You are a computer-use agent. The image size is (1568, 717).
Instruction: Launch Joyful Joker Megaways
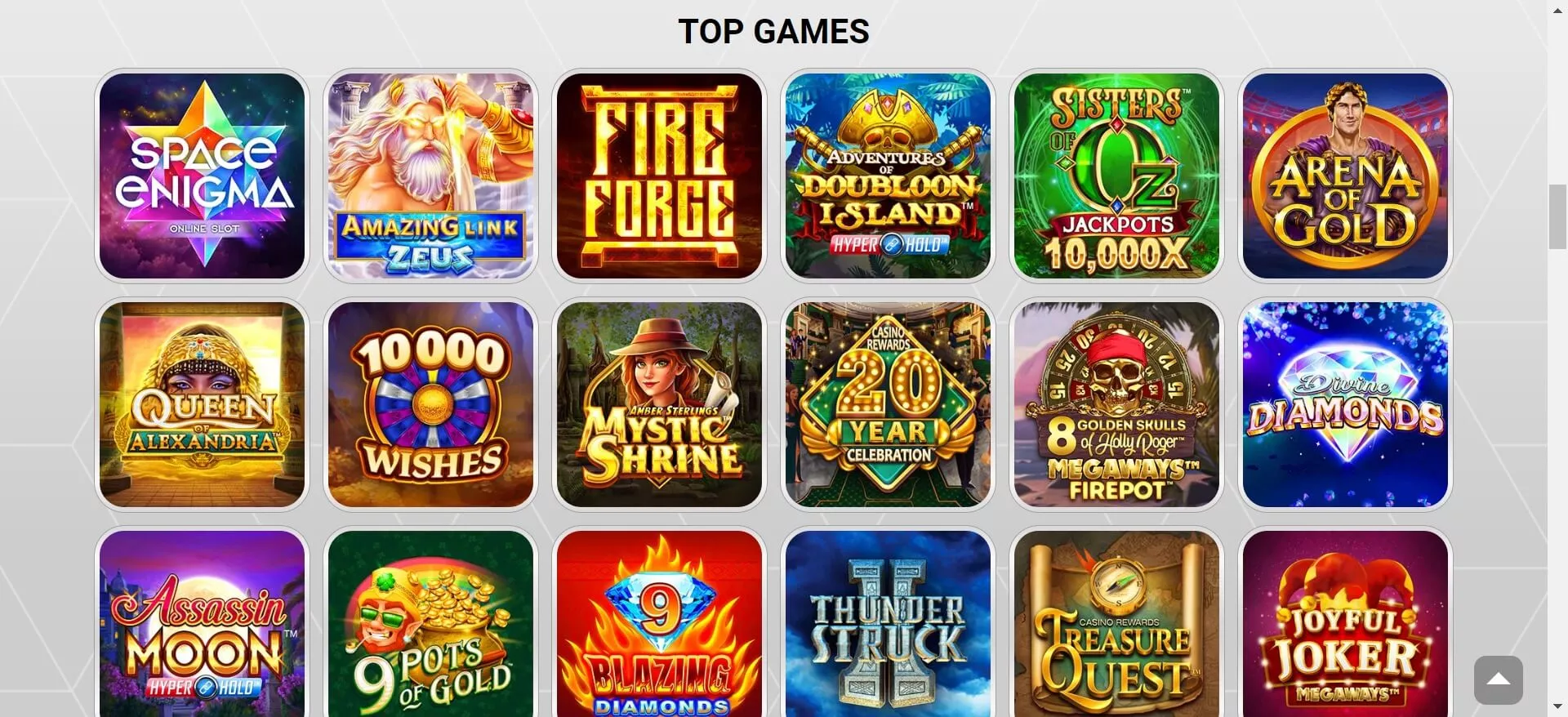click(x=1345, y=624)
